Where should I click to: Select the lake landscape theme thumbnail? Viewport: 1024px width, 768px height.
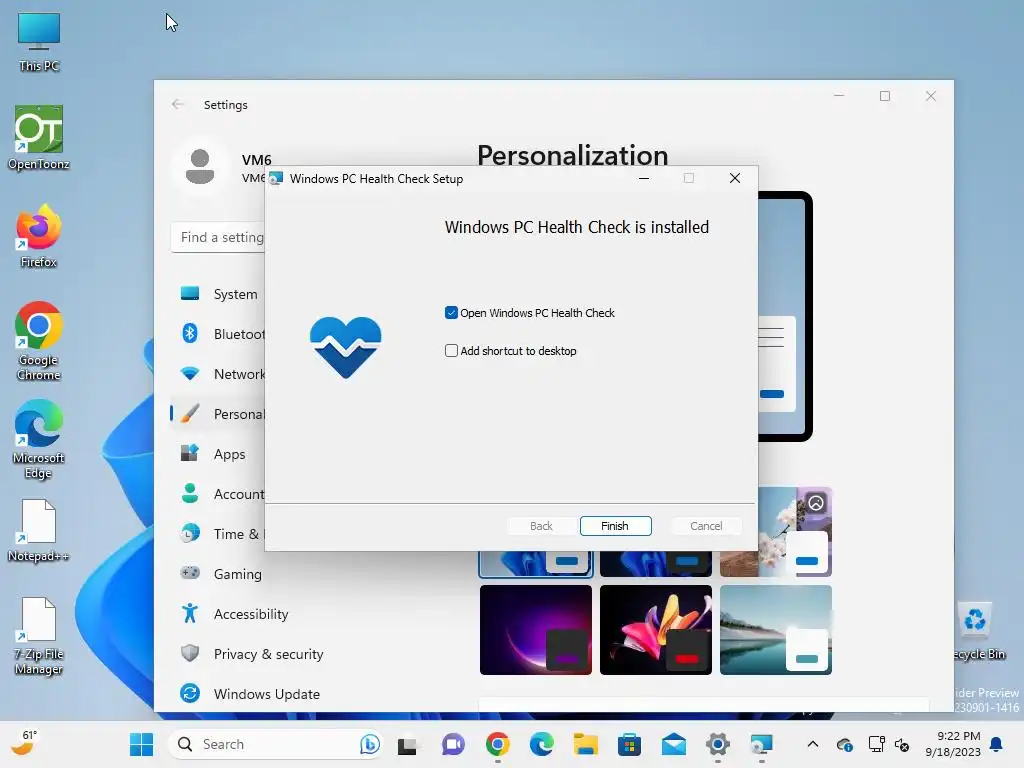(776, 630)
